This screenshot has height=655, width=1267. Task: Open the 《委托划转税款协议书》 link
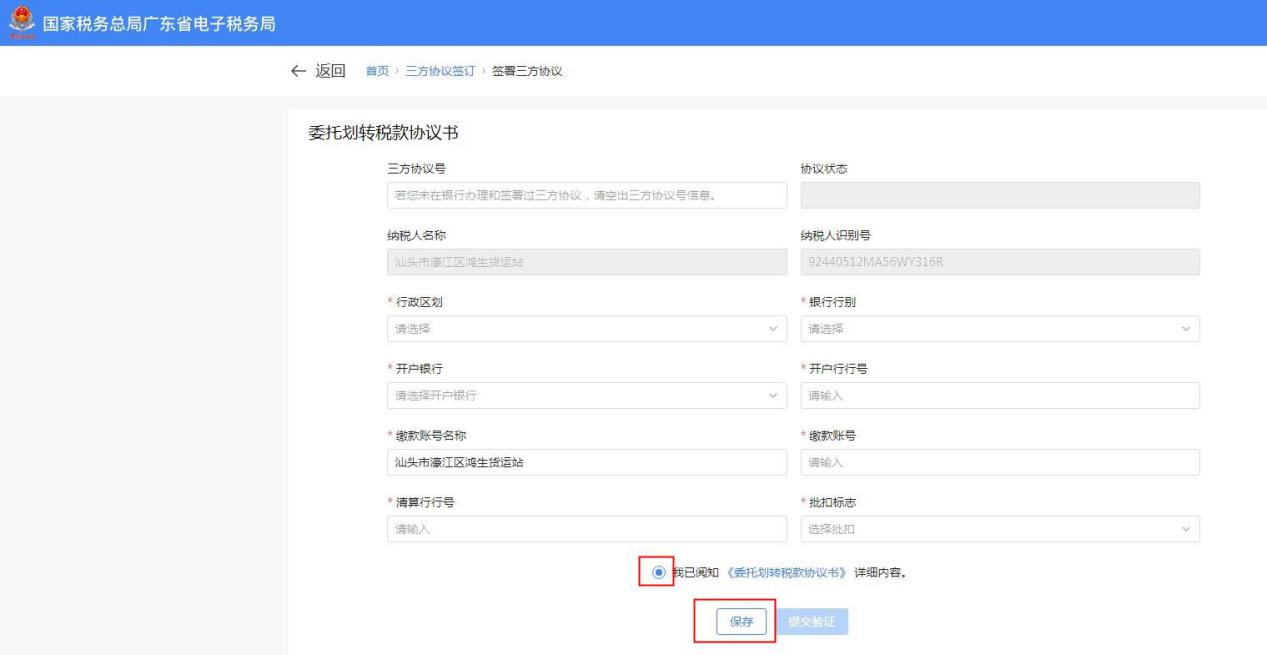pos(786,573)
